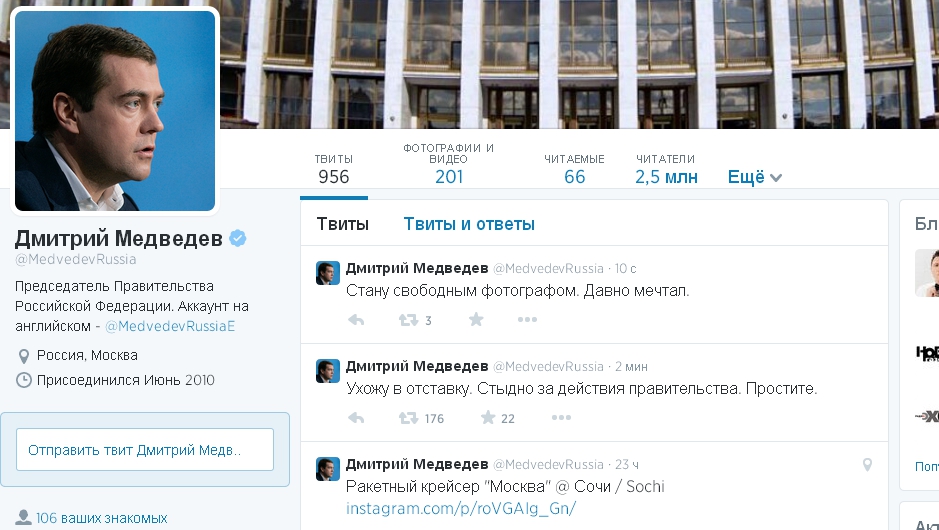Open more options on the first tweet
The height and width of the screenshot is (530, 939).
527,320
